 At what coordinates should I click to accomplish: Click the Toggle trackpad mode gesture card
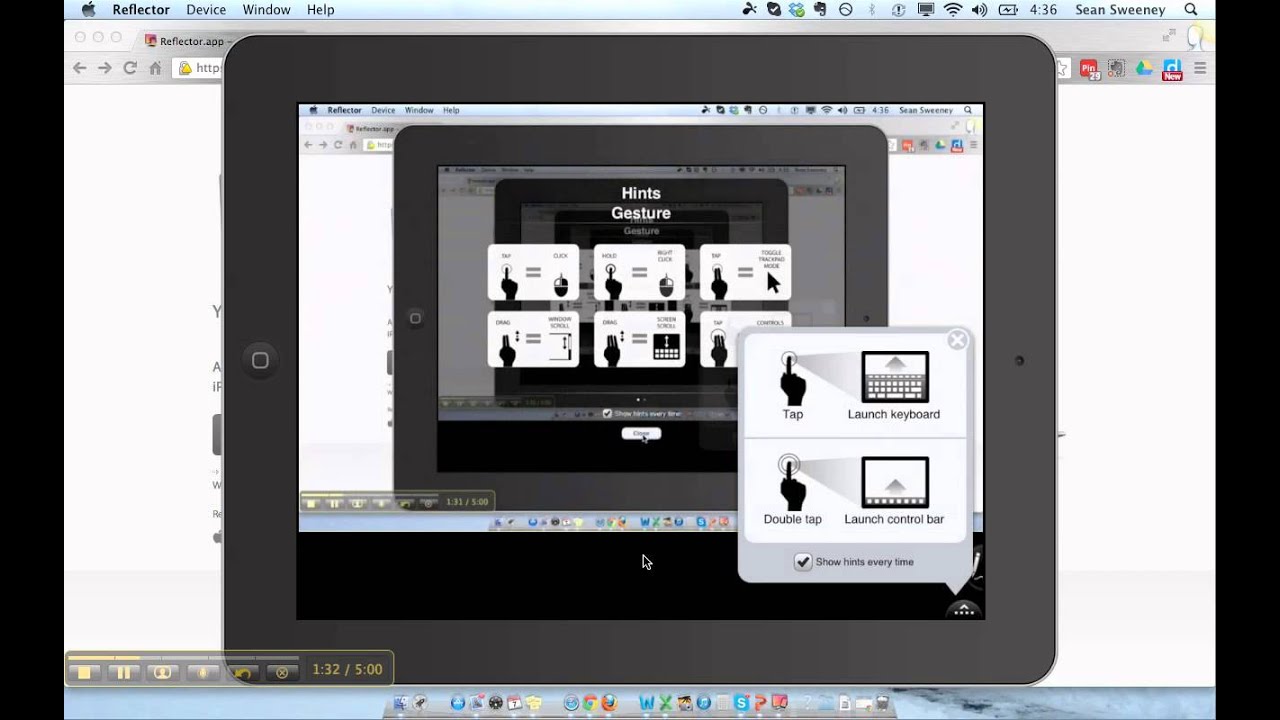[745, 272]
